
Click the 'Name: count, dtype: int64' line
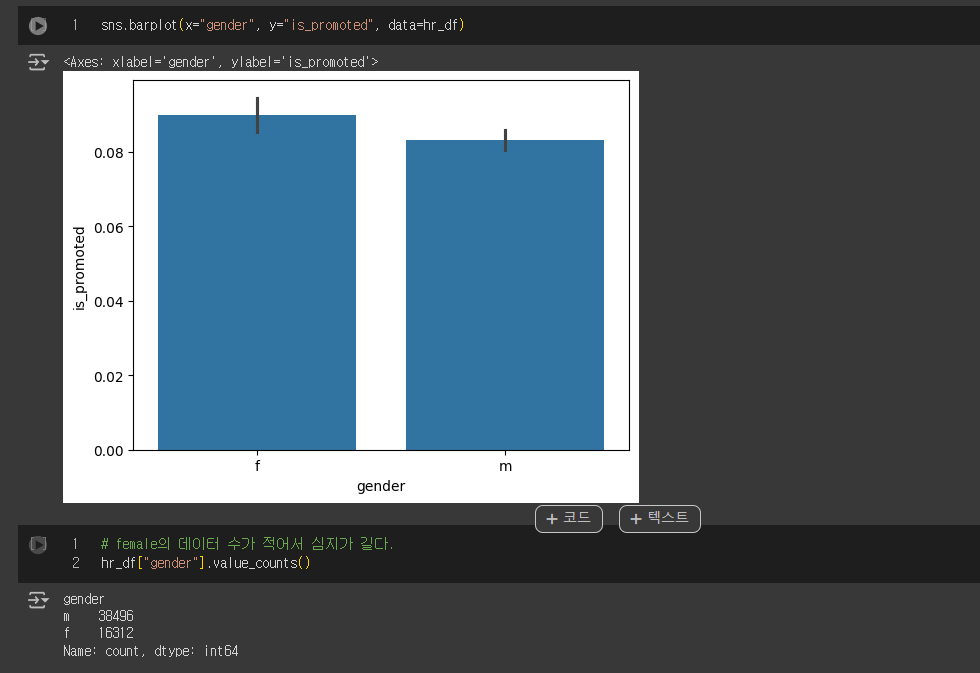coord(151,651)
